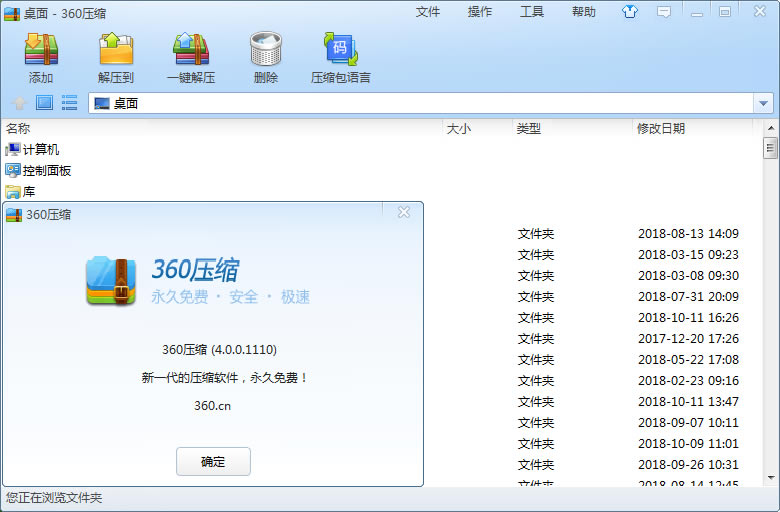Click the 删除 (Delete) trash icon
The image size is (780, 512).
tap(266, 57)
